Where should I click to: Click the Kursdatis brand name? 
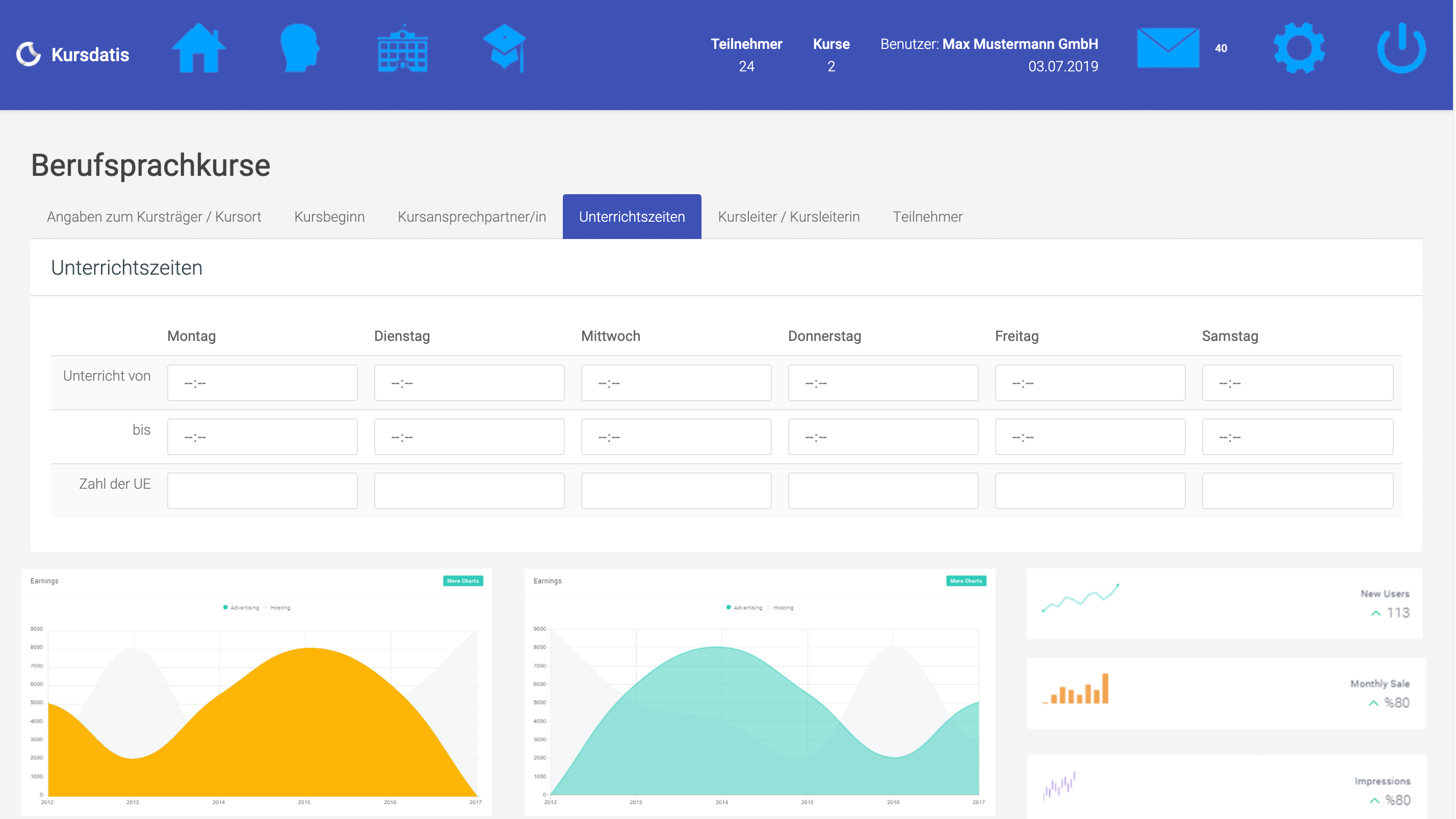pyautogui.click(x=90, y=55)
